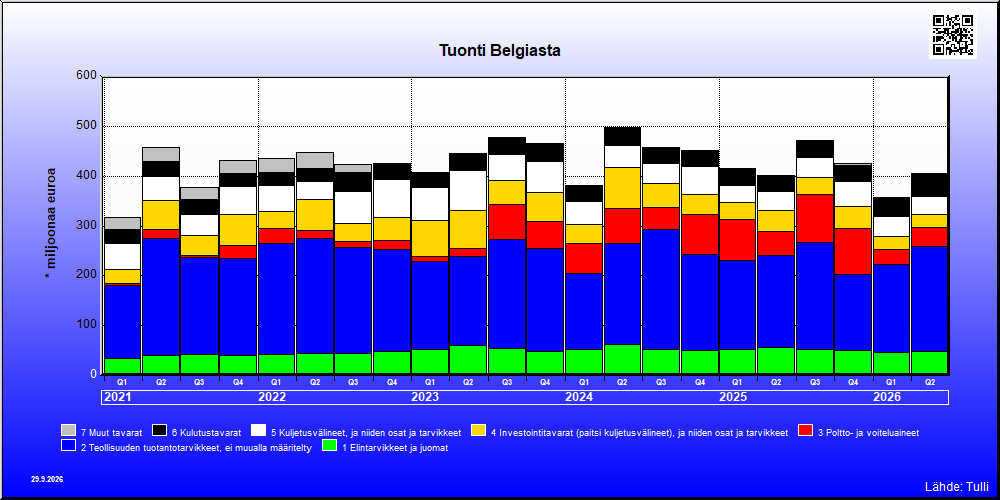
Task: Click the red segment of the 2025 Q4 bar
Action: point(853,251)
